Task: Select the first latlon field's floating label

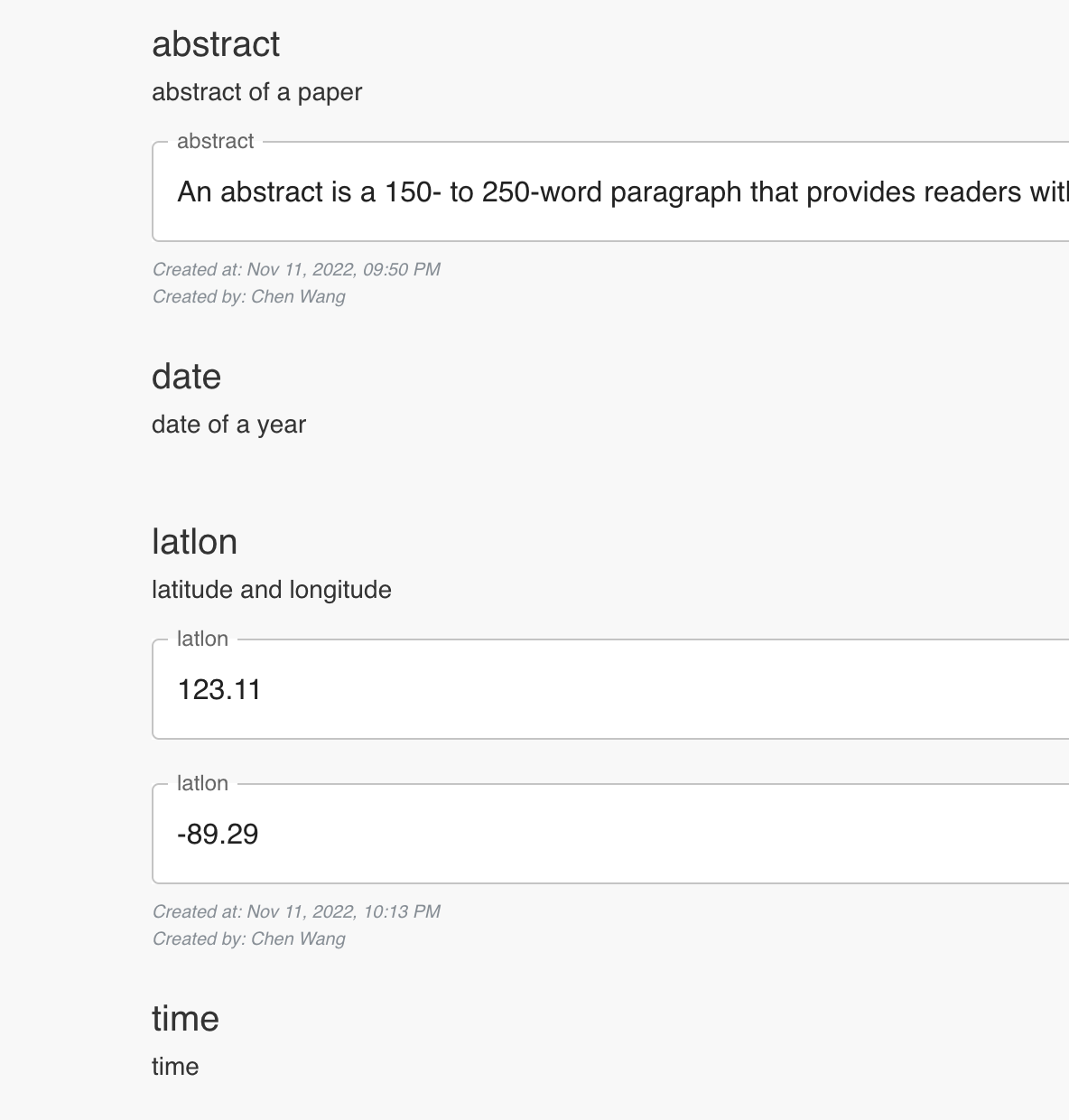Action: [x=201, y=639]
